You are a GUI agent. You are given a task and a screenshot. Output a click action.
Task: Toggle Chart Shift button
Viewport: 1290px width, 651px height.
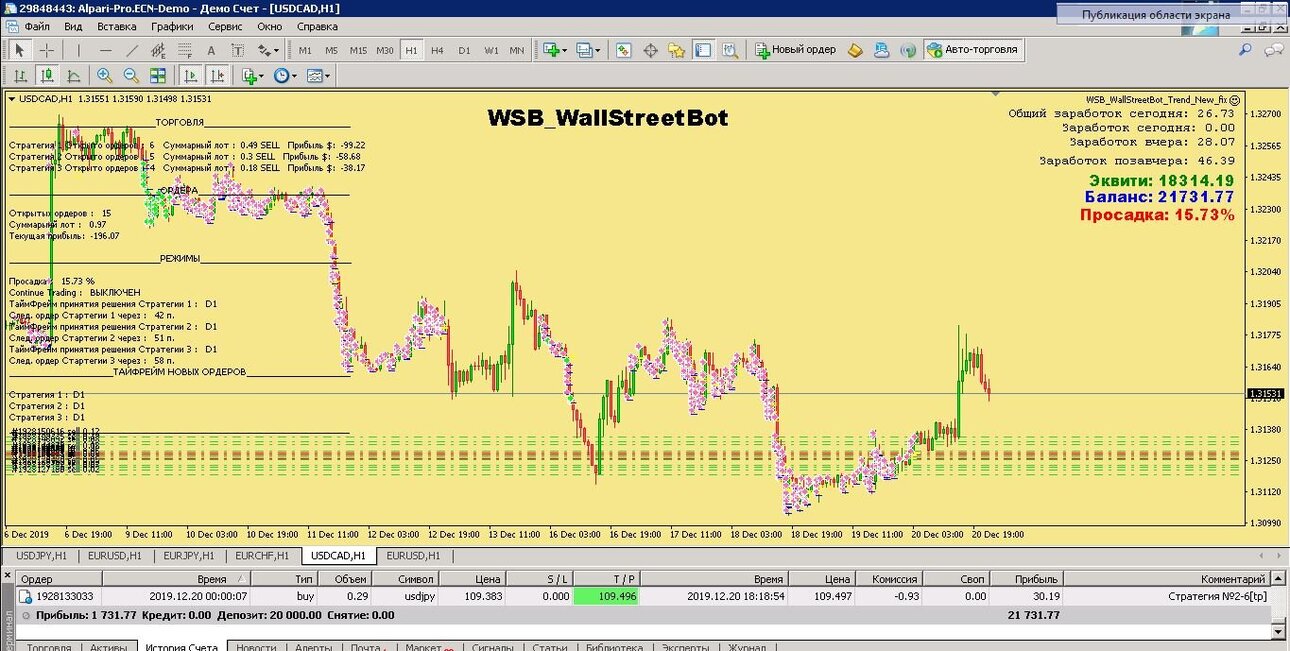pyautogui.click(x=217, y=76)
